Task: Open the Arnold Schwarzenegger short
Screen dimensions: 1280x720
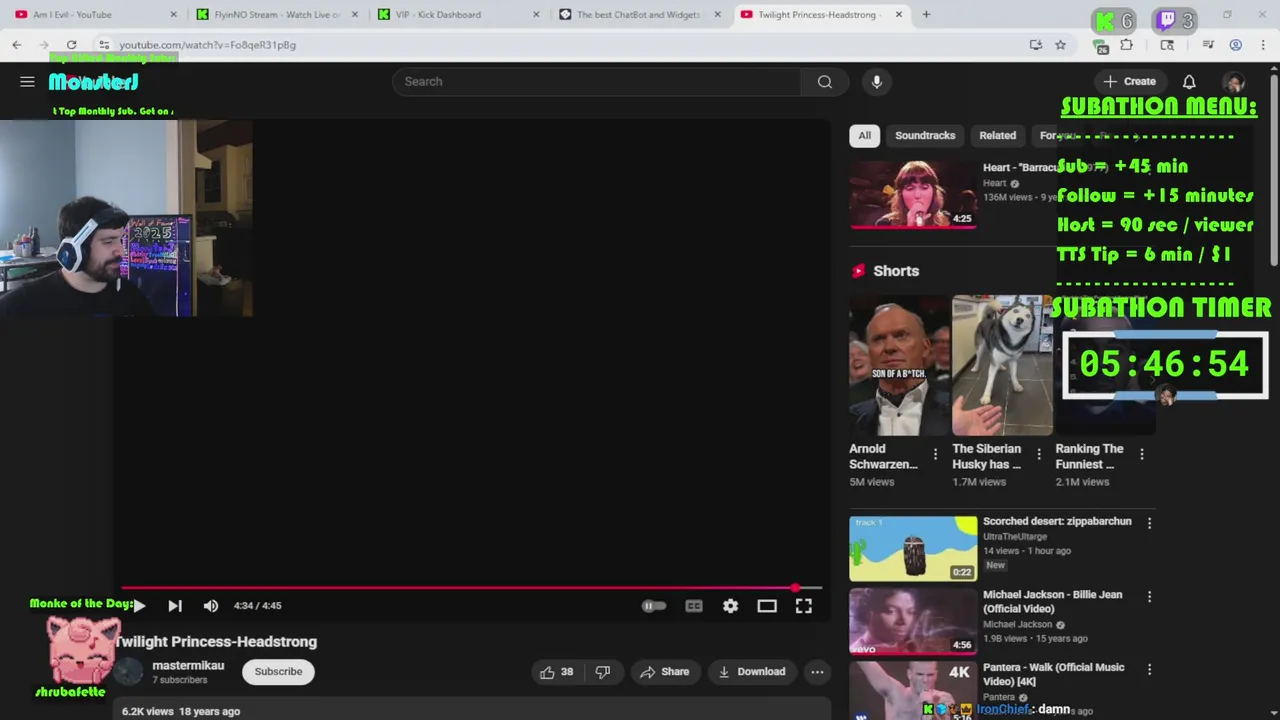Action: [898, 365]
